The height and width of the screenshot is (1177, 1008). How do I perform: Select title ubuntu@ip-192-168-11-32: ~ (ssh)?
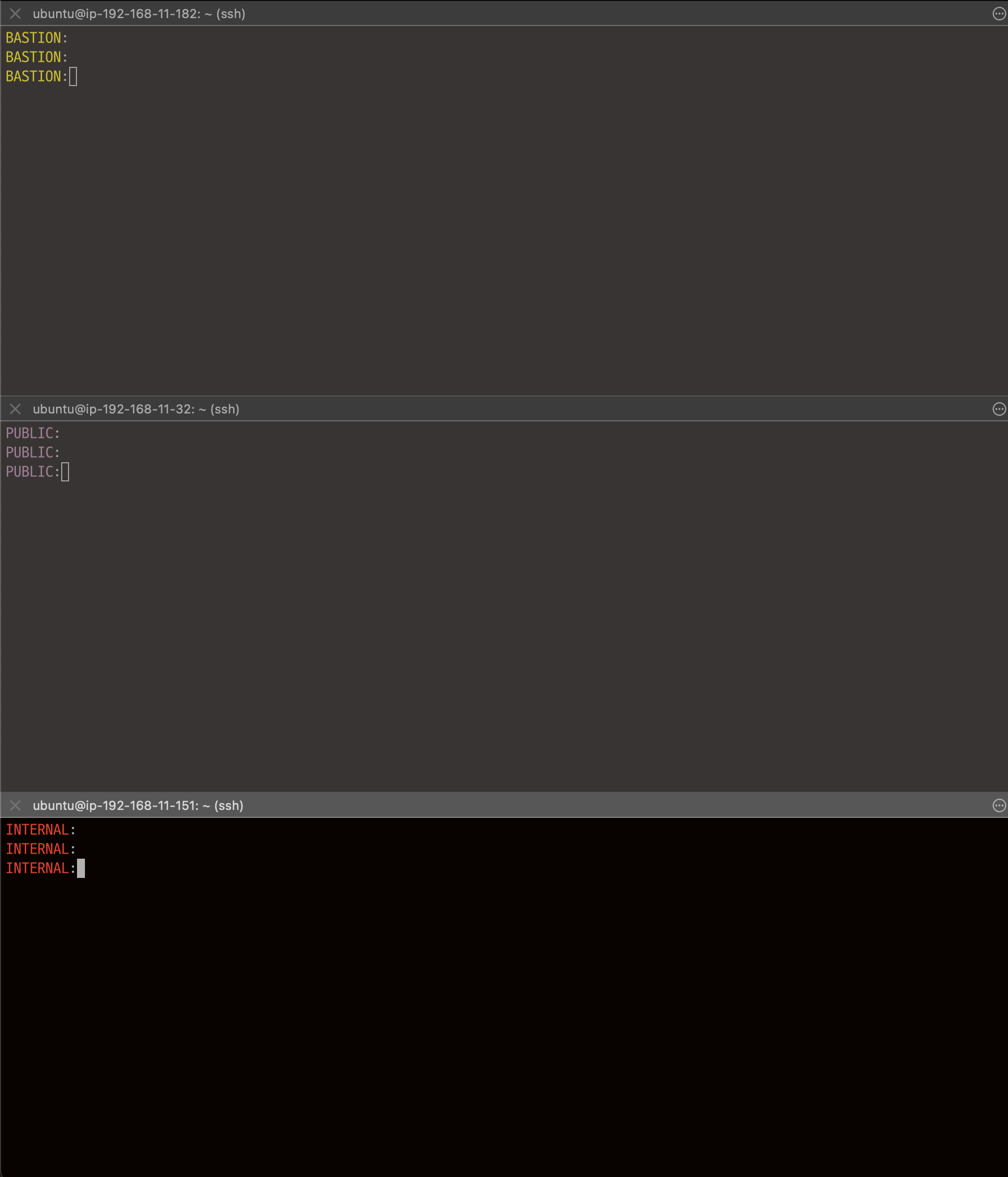(x=136, y=409)
